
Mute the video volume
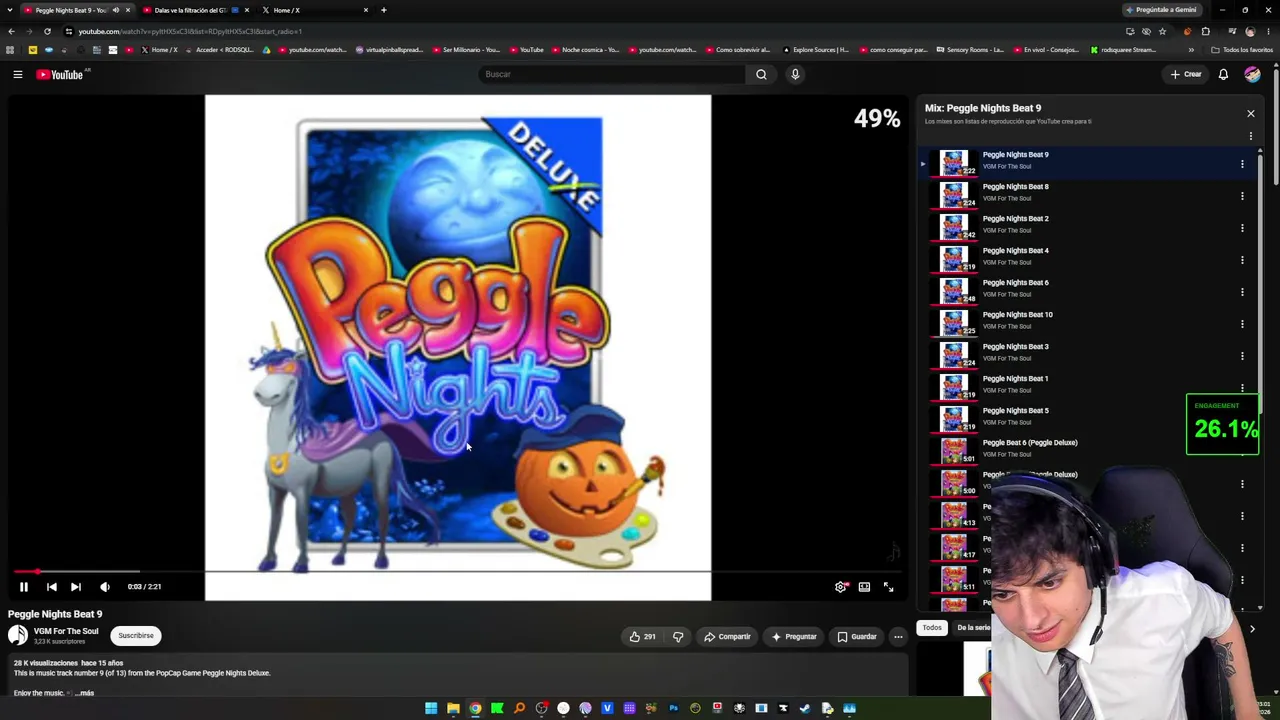click(105, 587)
